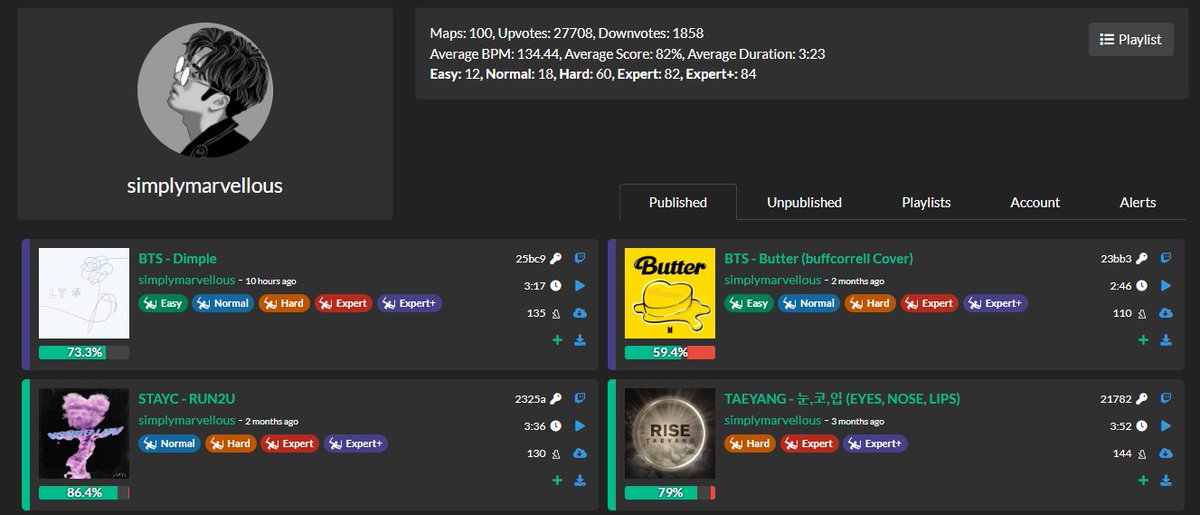Click metronome icon beside 144 BPM
The width and height of the screenshot is (1200, 515).
(1141, 453)
